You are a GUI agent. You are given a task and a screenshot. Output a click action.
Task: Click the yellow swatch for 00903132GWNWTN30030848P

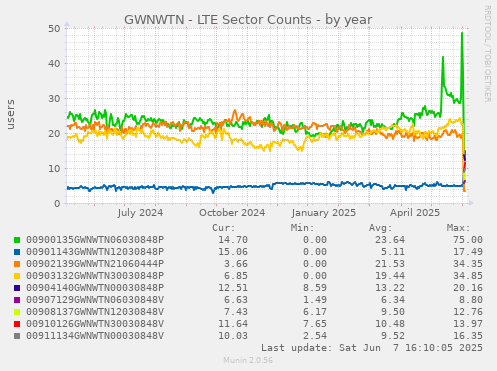(x=17, y=276)
